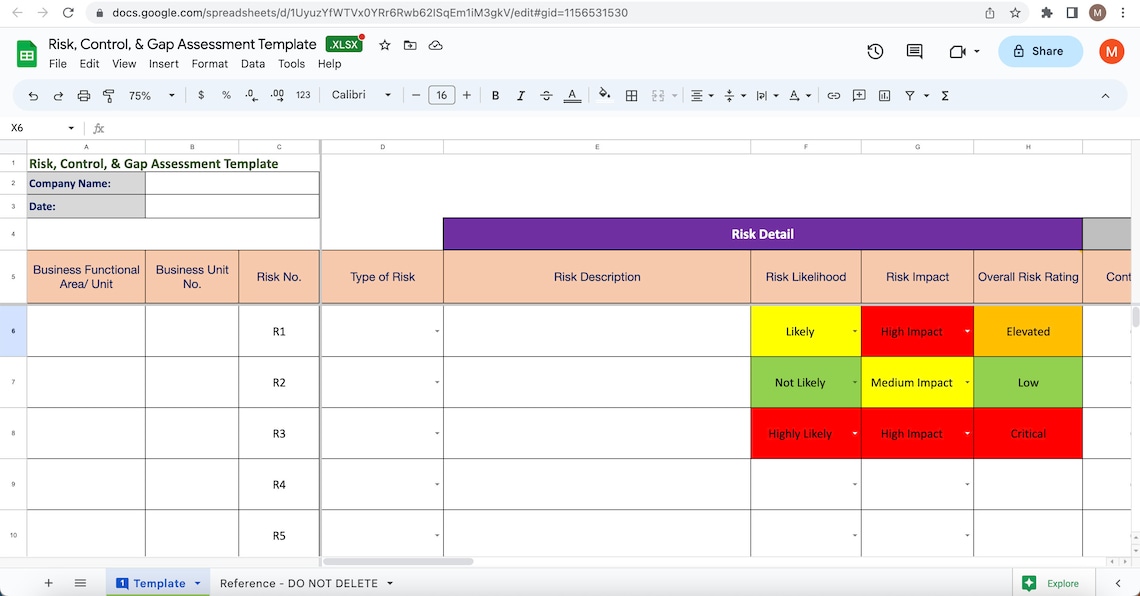Open R1 Risk Likelihood dropdown

click(854, 331)
